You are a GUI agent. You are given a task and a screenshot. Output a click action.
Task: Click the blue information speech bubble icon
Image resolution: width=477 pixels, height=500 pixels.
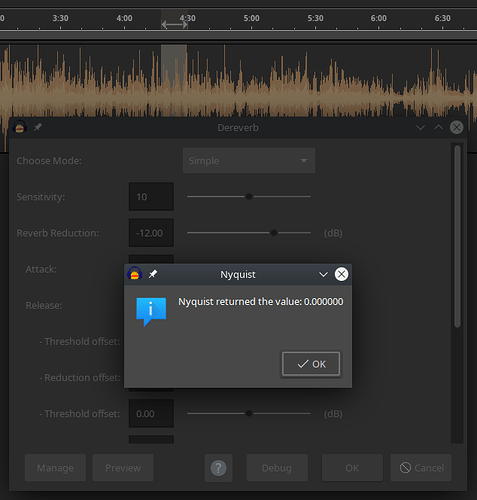151,312
